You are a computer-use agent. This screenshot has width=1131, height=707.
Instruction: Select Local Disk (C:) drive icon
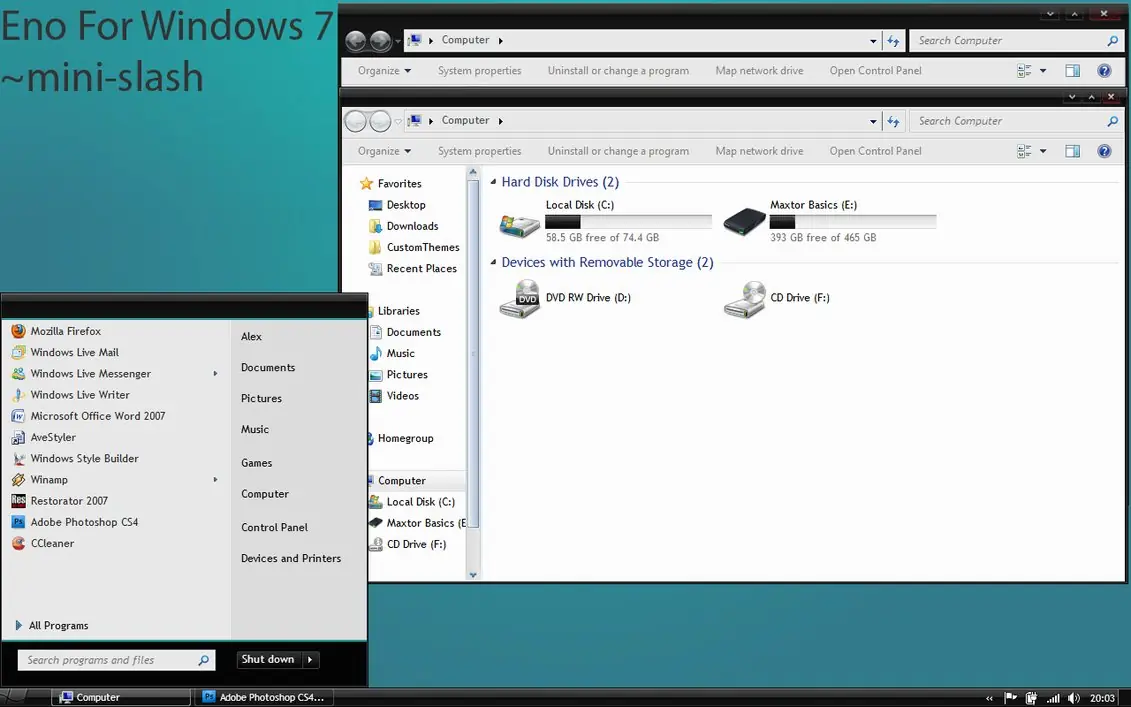(519, 224)
